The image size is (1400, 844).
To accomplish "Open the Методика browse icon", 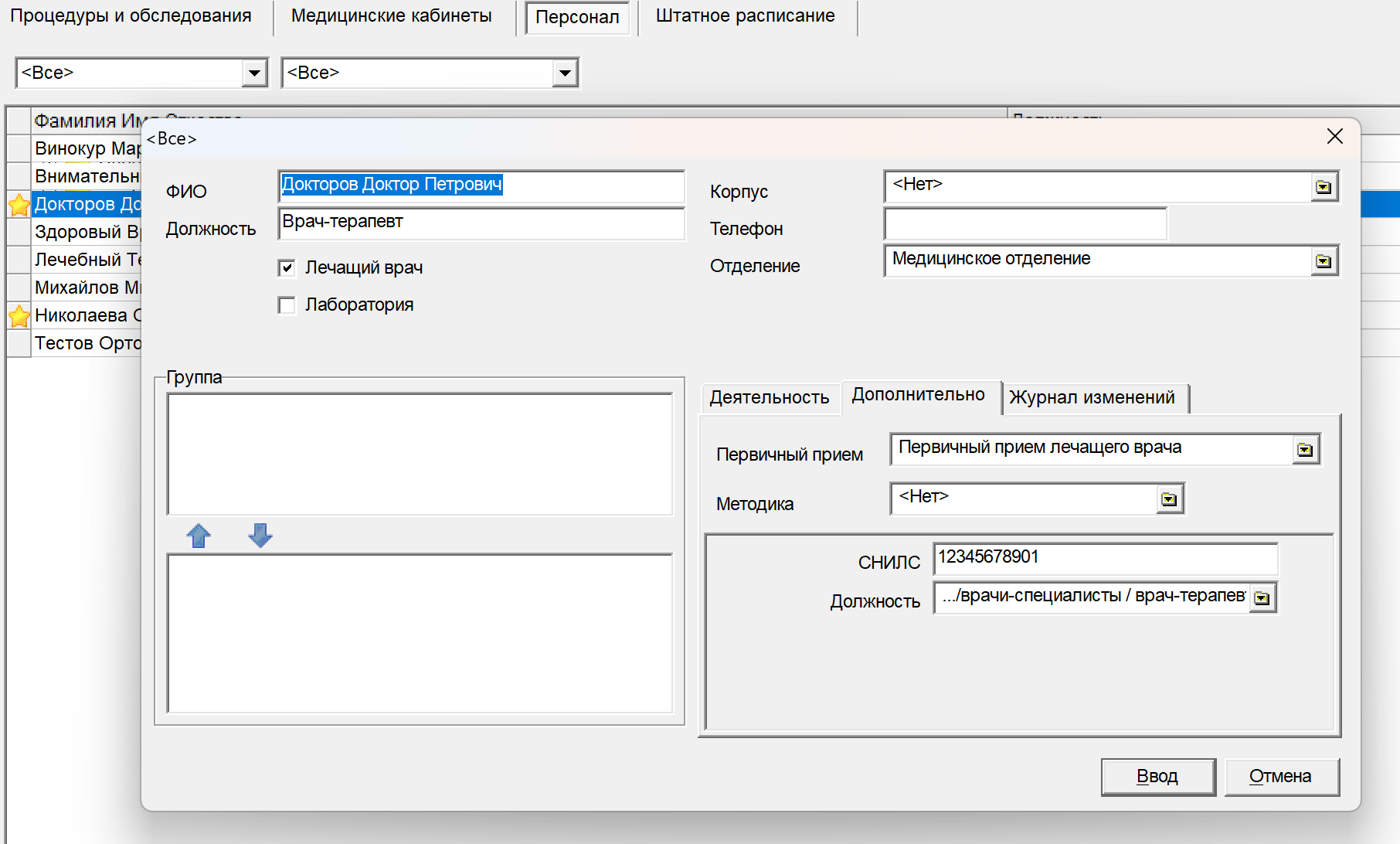I will (1169, 499).
